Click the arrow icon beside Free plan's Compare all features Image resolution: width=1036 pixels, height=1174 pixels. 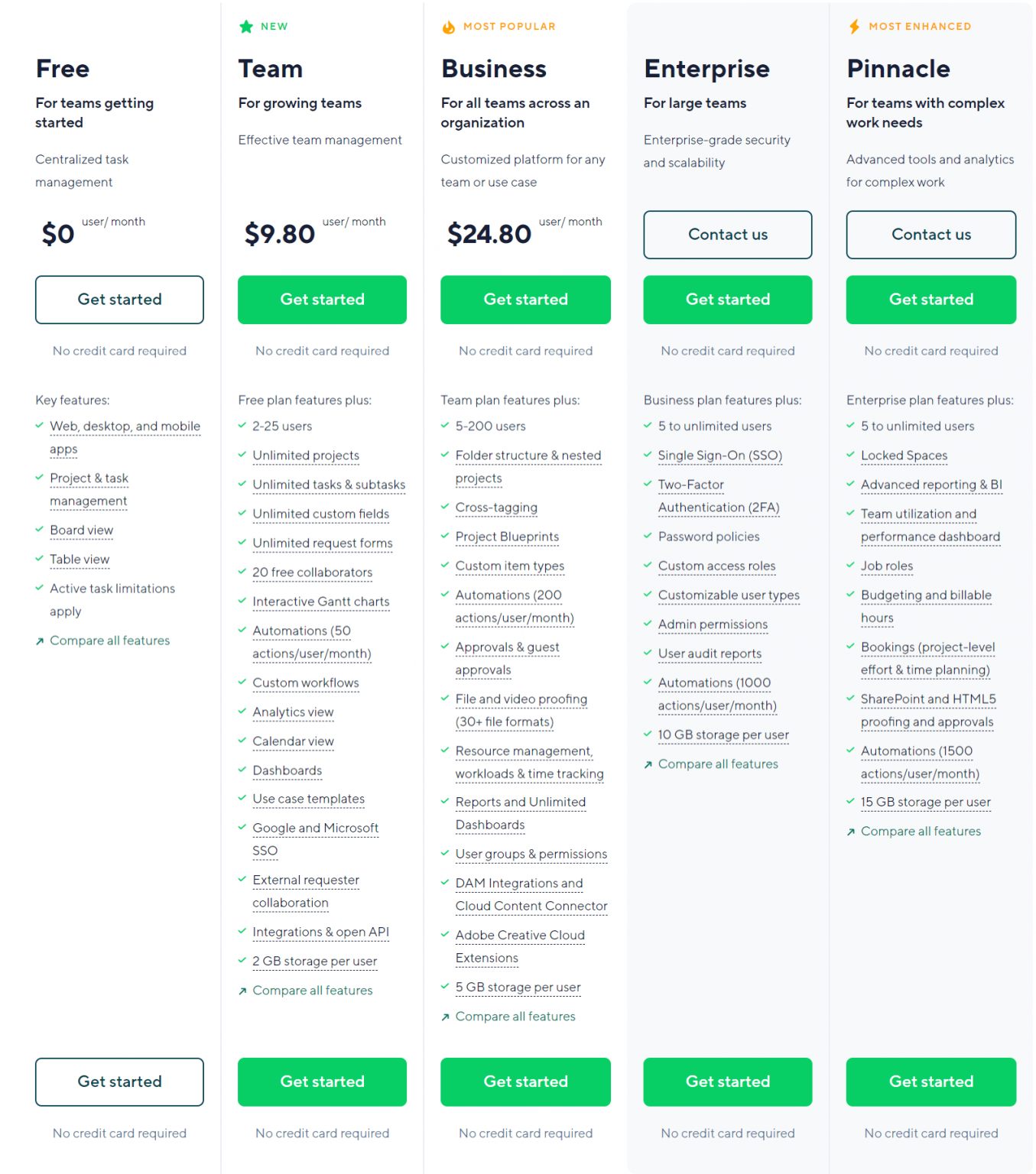[x=39, y=641]
